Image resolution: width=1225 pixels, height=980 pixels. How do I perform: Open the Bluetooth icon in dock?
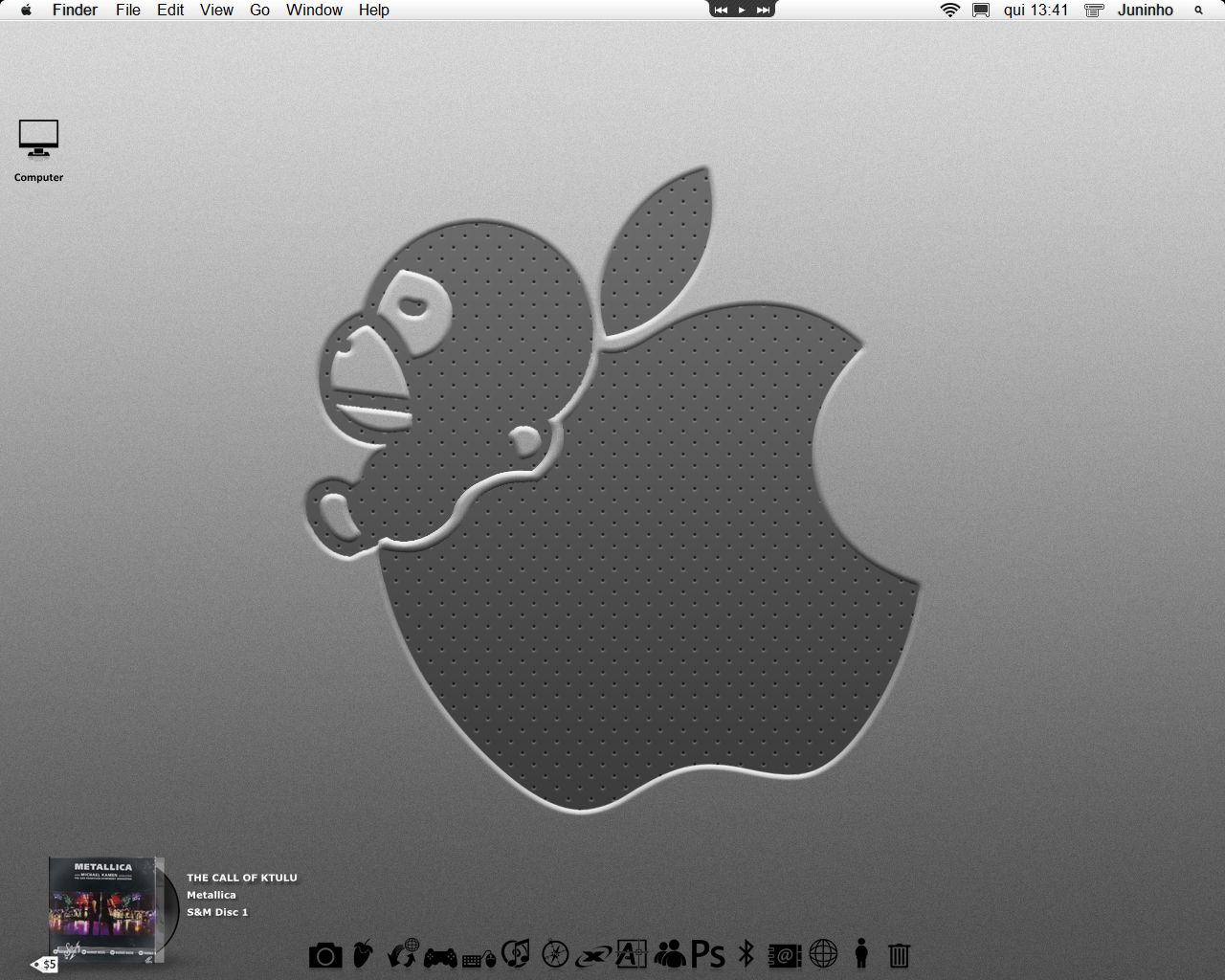[746, 953]
